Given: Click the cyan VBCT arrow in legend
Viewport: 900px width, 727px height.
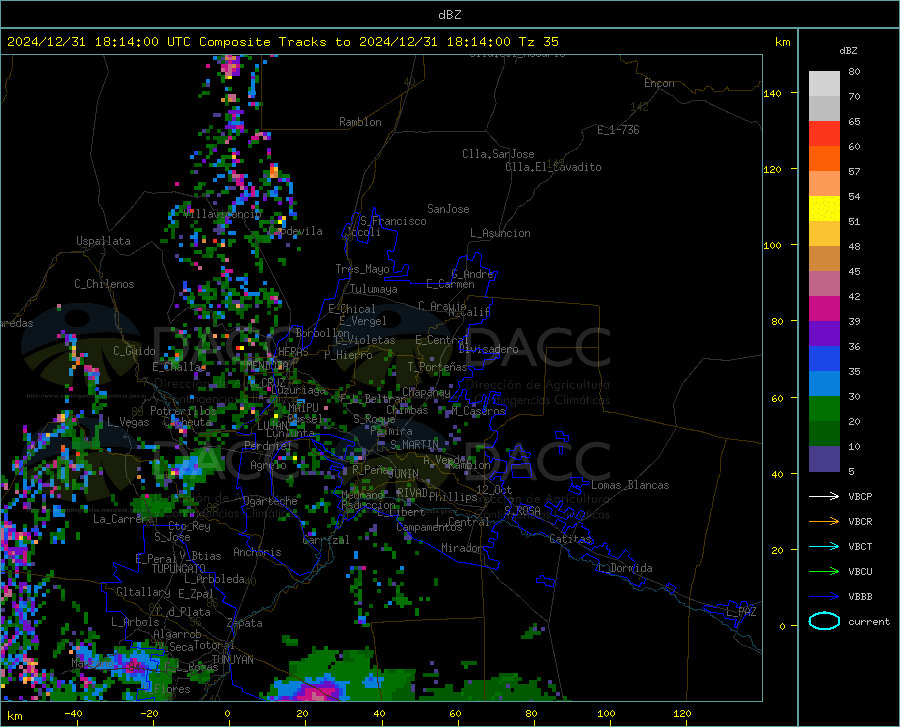Looking at the screenshot, I should [x=824, y=546].
